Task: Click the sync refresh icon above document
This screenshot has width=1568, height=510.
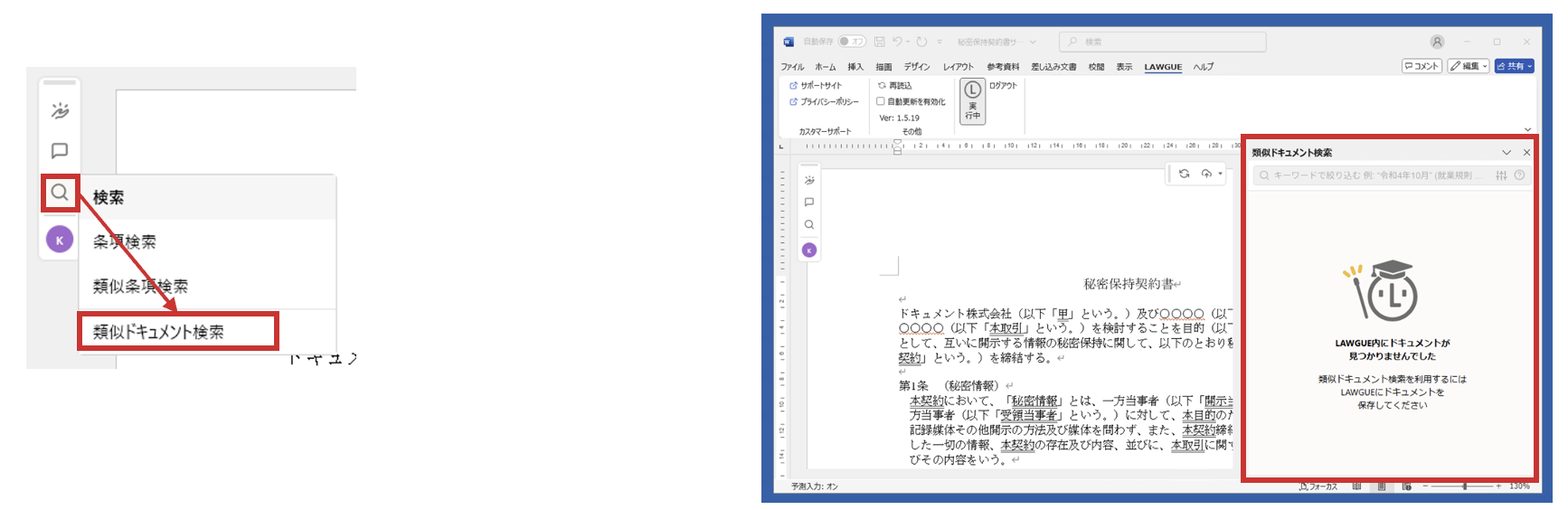Action: (x=1184, y=174)
